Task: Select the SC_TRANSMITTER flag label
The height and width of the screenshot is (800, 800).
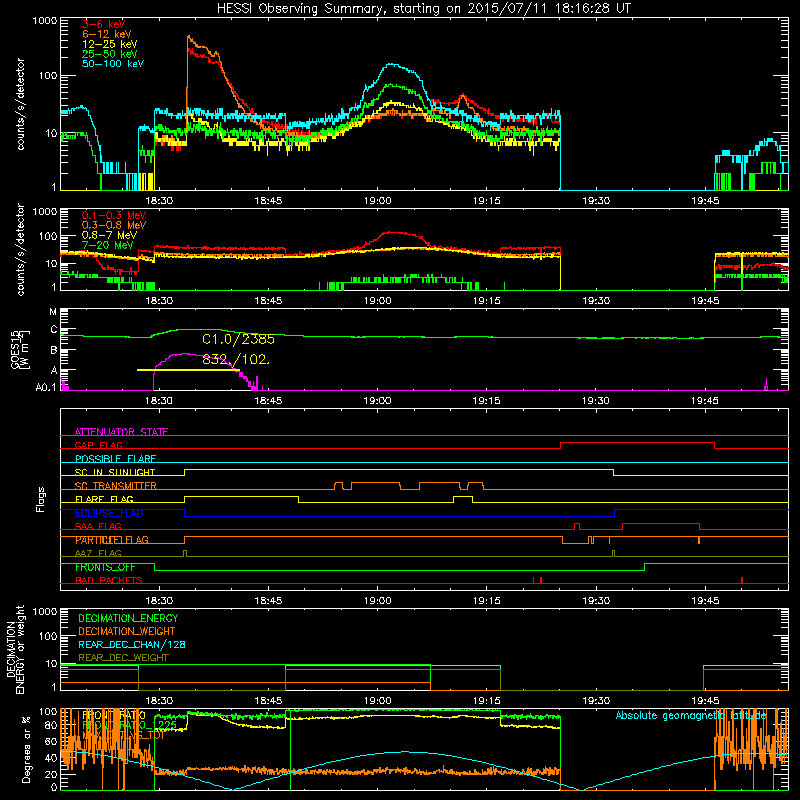Action: [x=116, y=486]
